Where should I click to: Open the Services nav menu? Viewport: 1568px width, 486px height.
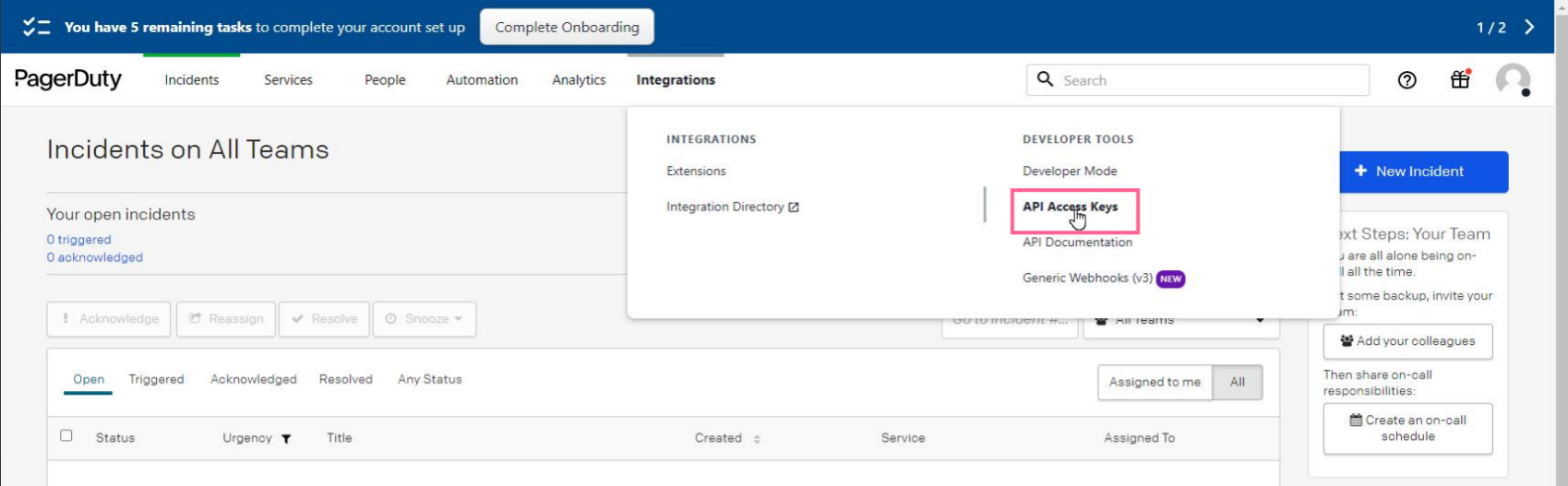(x=288, y=80)
